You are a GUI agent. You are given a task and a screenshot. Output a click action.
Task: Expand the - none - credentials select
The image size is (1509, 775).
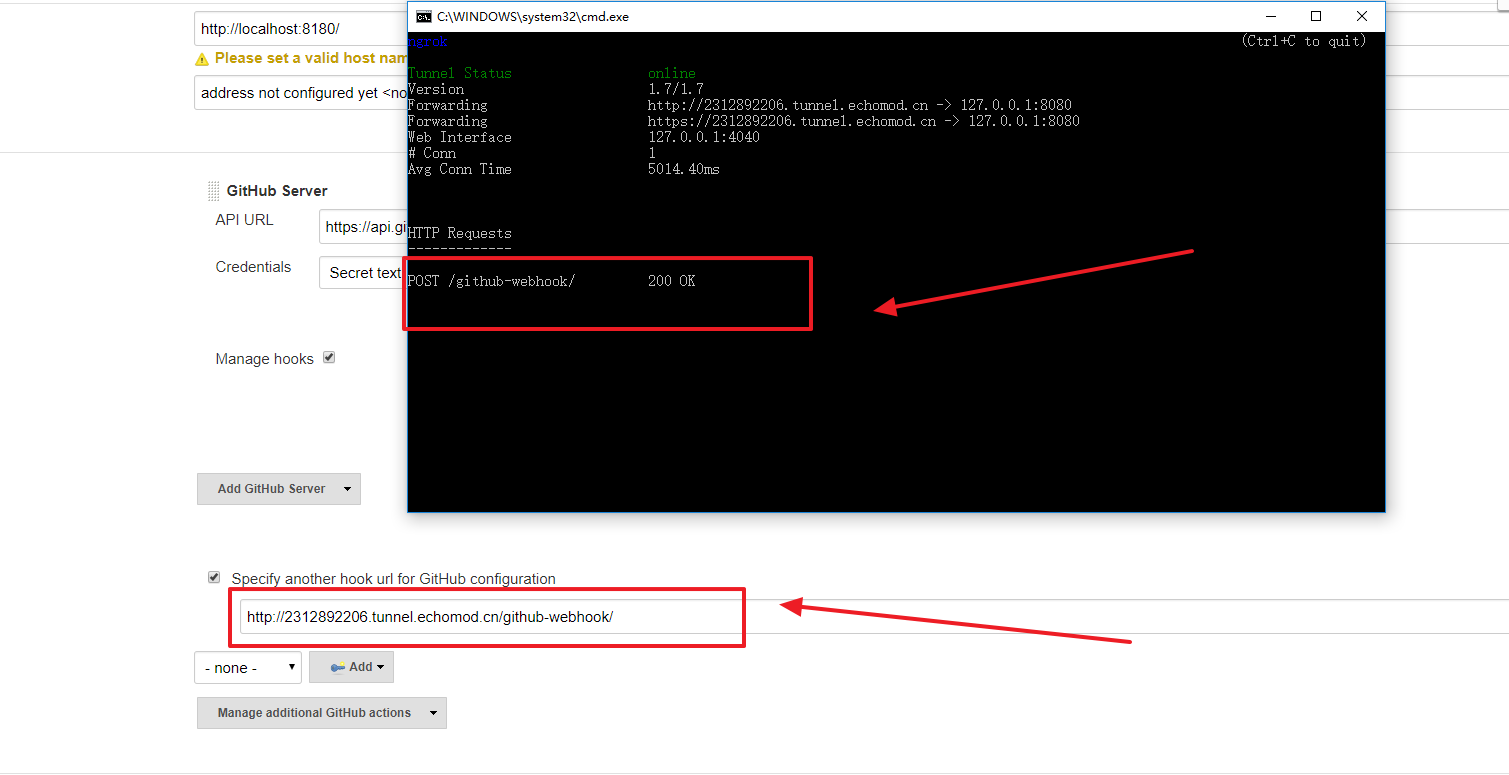[248, 667]
